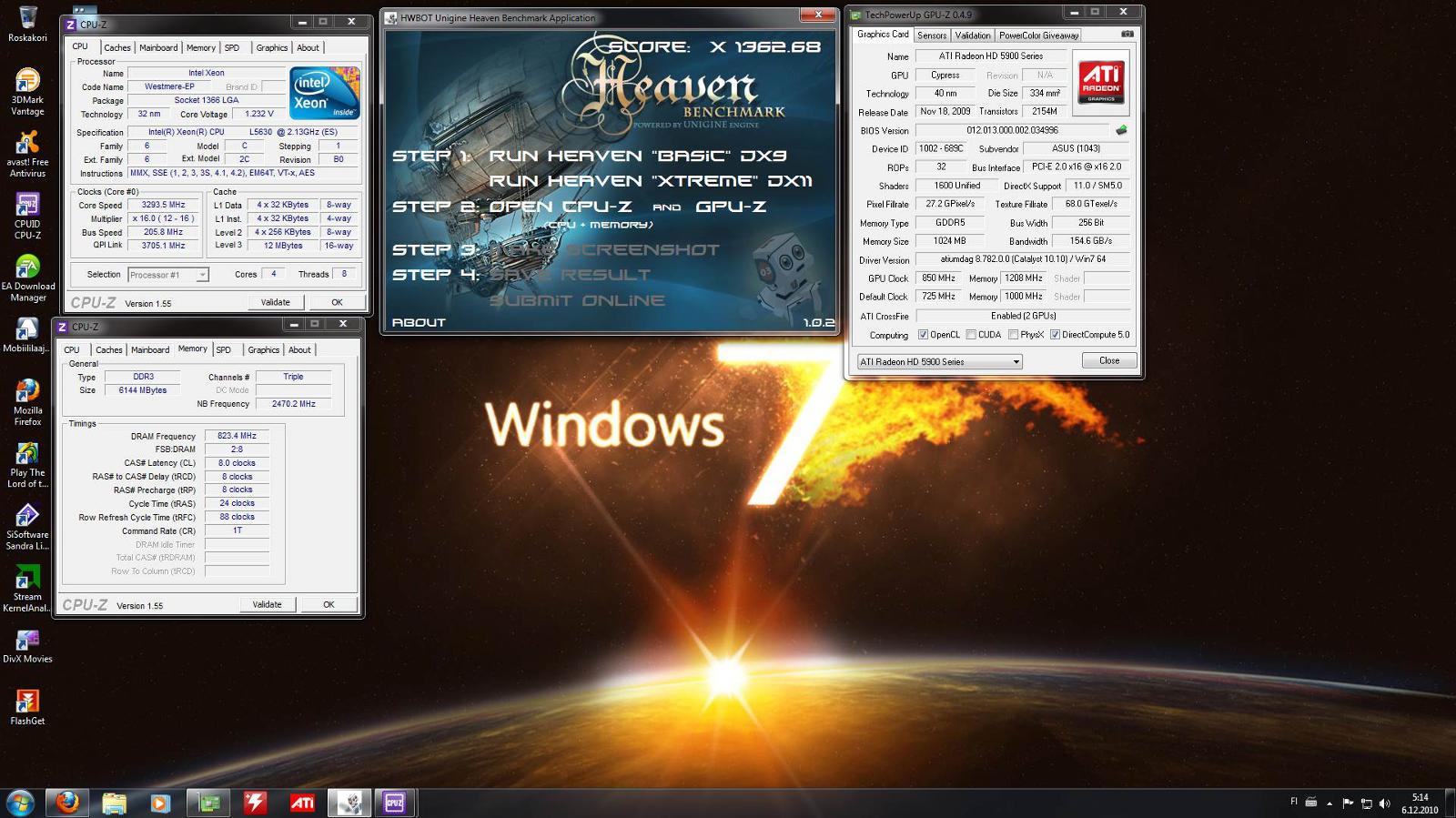
Task: Switch to the Sensors tab in GPU-Z
Action: 932,35
